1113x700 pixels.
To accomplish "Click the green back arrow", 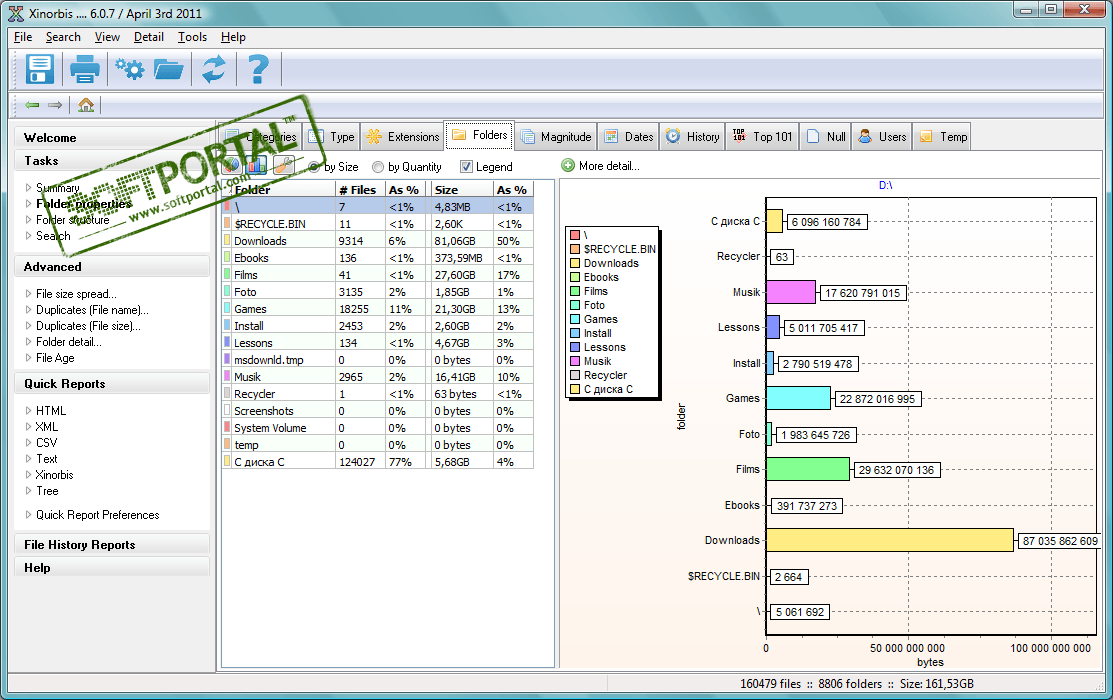I will pyautogui.click(x=32, y=105).
